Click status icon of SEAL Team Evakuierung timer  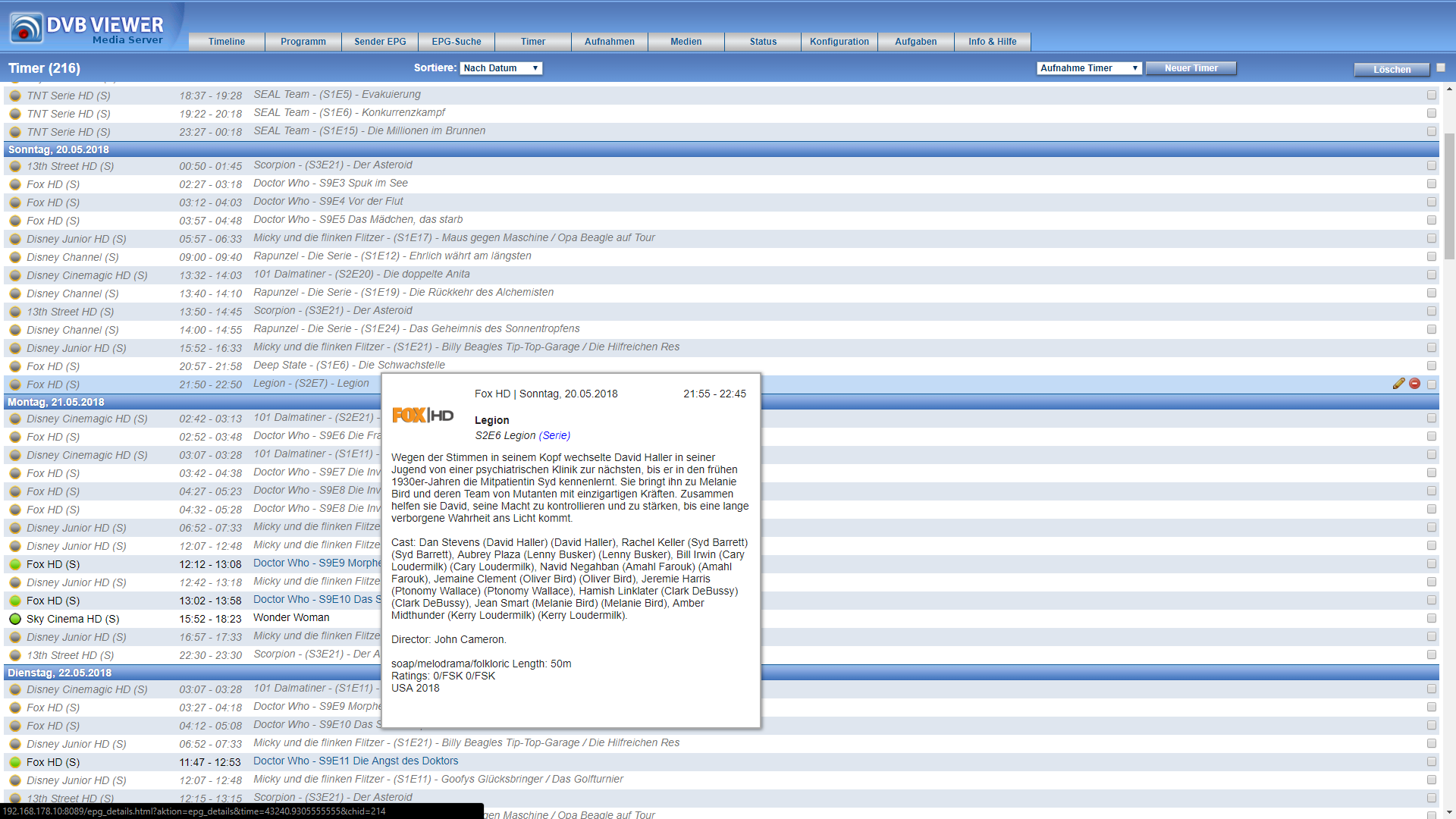[15, 96]
